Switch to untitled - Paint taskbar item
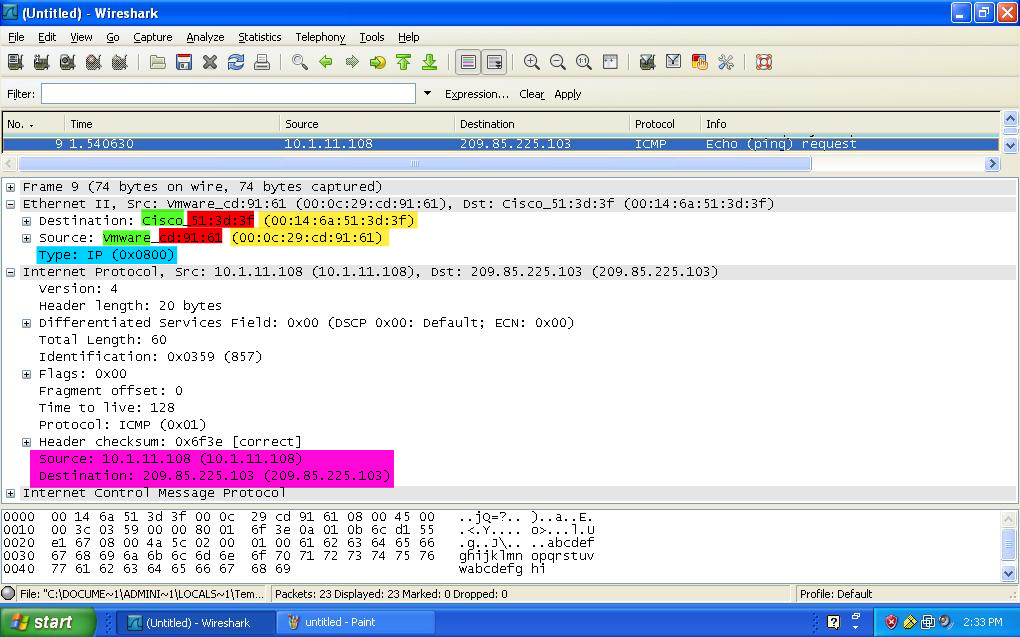The height and width of the screenshot is (637, 1020). [x=355, y=622]
